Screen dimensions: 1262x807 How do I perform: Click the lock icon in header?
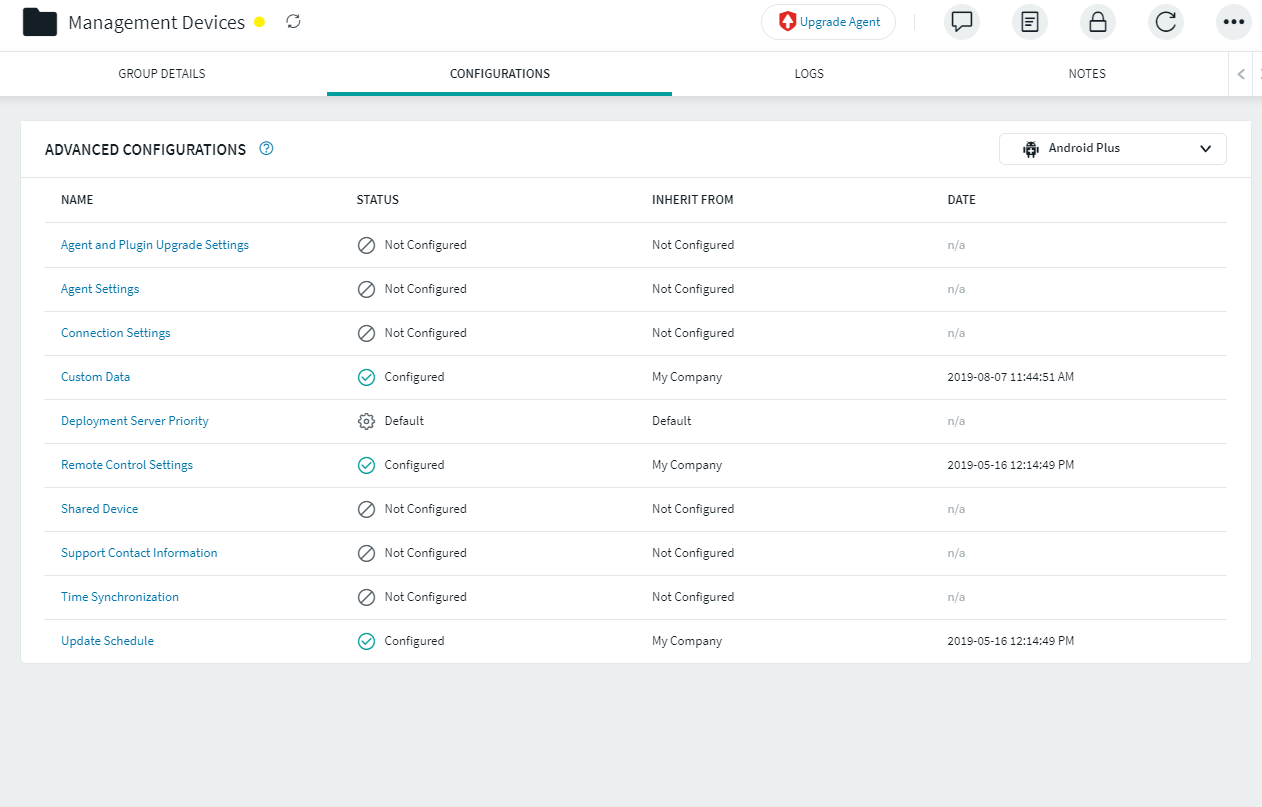pyautogui.click(x=1097, y=22)
